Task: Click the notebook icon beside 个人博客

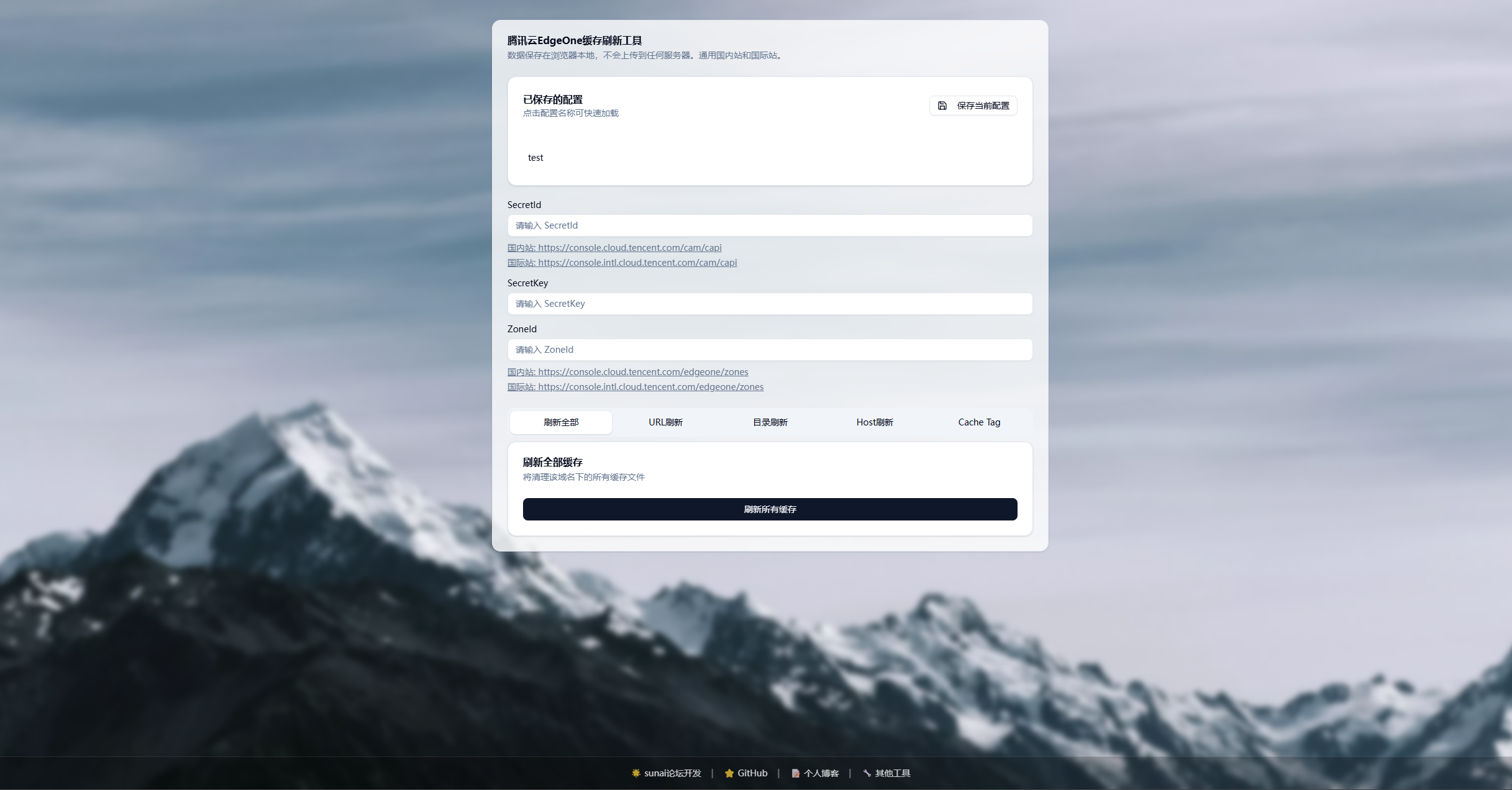Action: coord(796,773)
